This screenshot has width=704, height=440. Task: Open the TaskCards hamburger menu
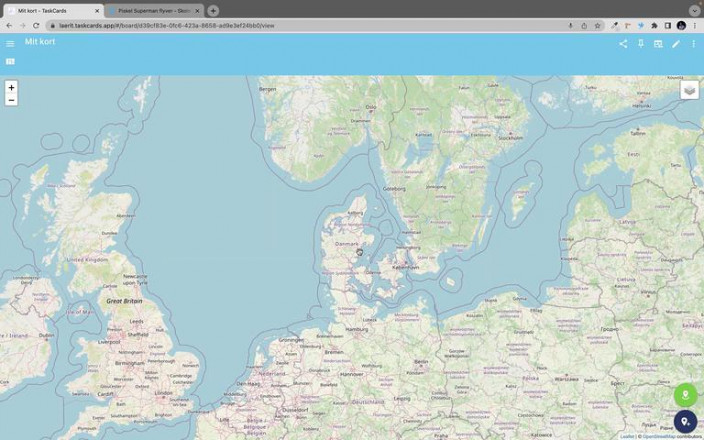pos(10,43)
